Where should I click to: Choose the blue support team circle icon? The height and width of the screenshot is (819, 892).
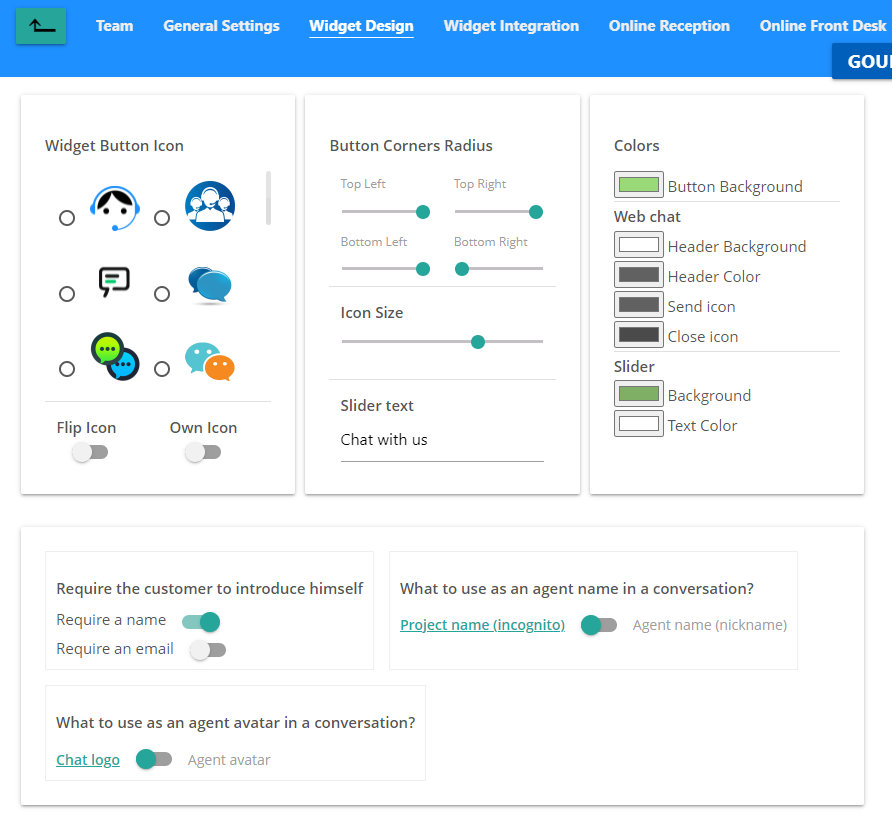point(162,218)
